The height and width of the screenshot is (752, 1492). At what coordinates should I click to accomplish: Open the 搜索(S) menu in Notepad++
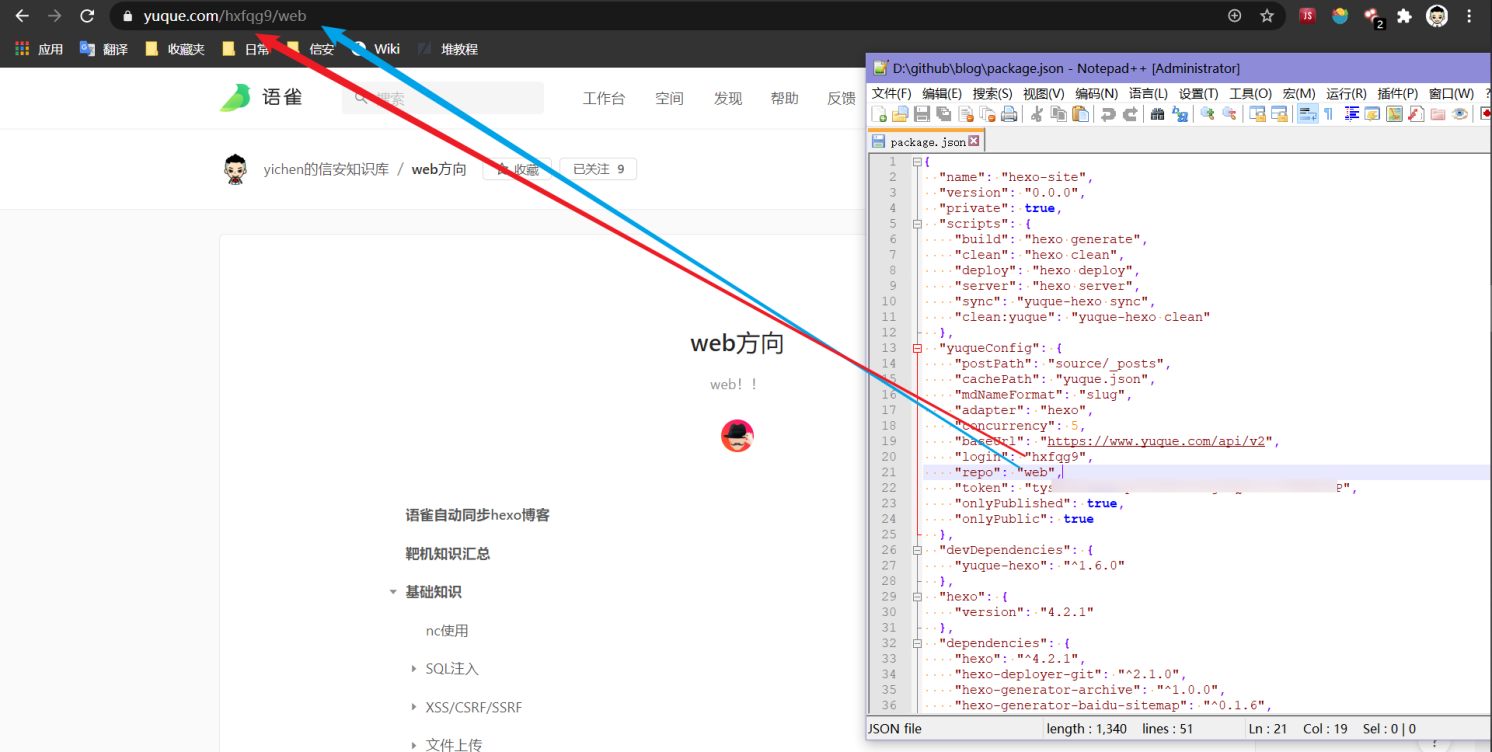pyautogui.click(x=992, y=93)
